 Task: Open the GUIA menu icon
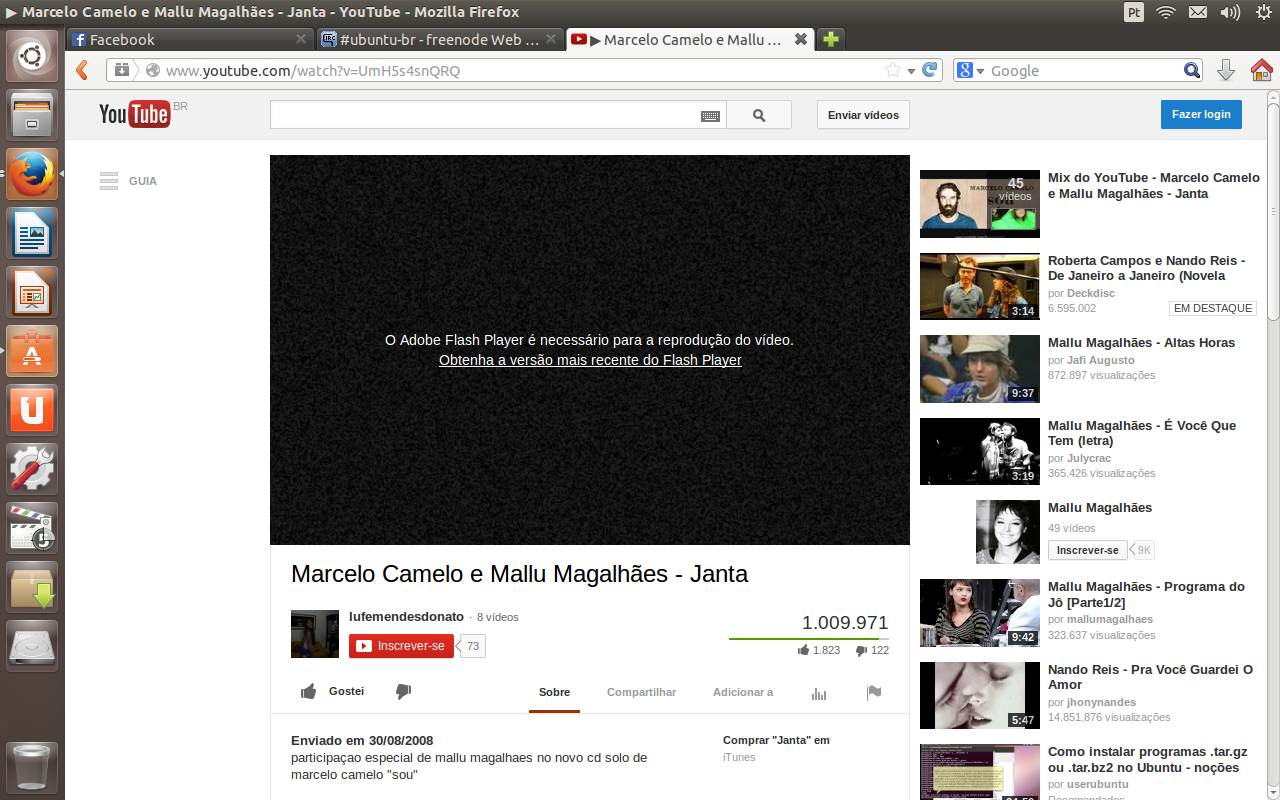[109, 181]
